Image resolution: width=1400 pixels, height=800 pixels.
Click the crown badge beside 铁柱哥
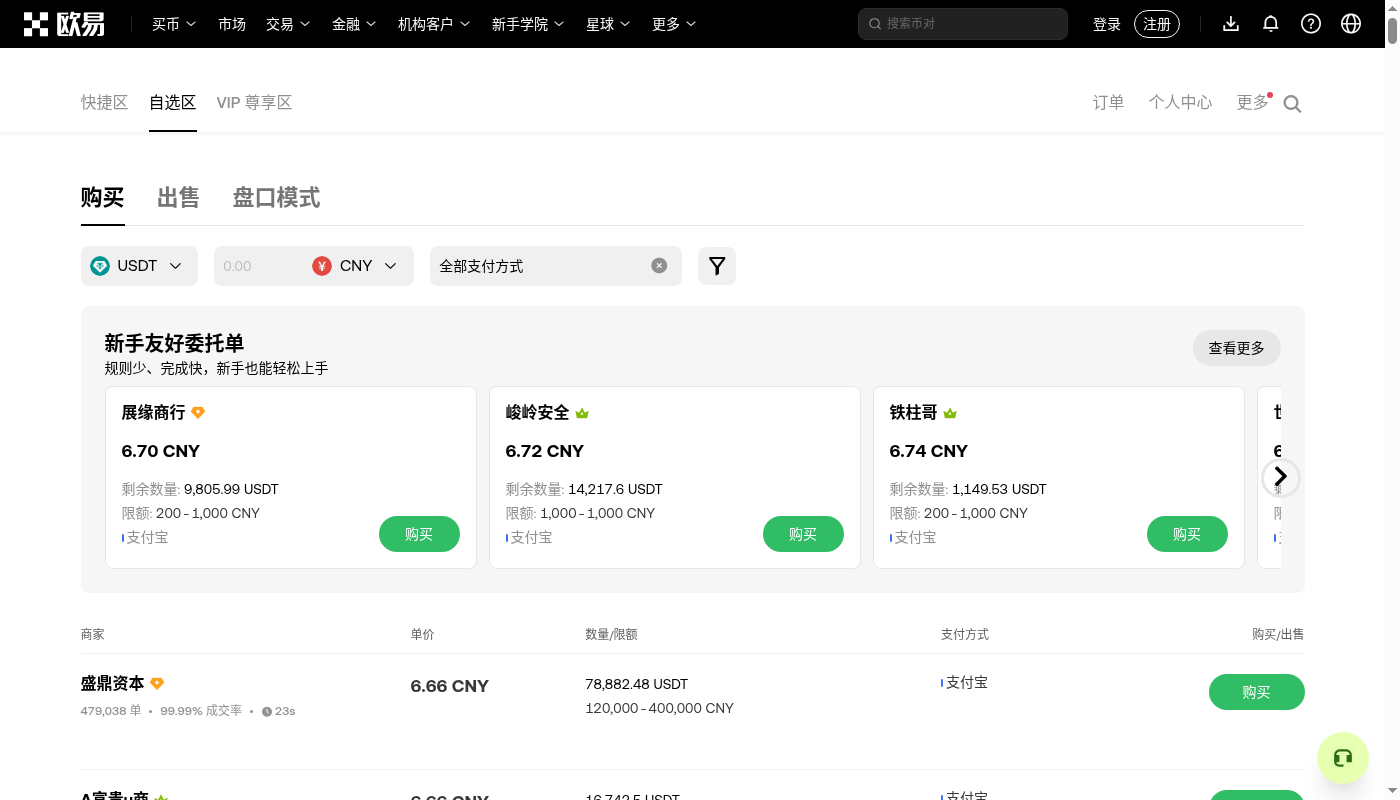point(950,413)
